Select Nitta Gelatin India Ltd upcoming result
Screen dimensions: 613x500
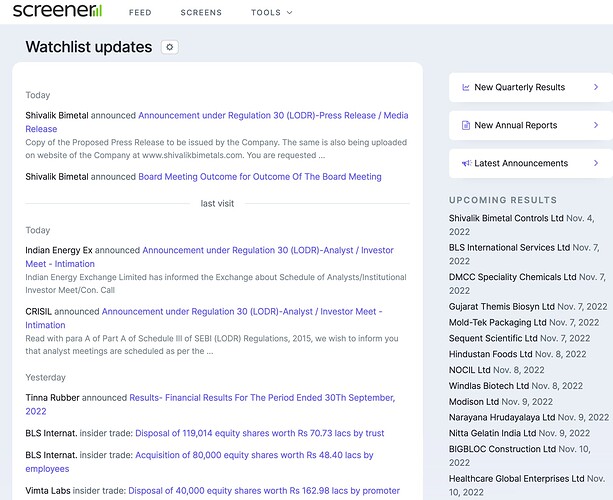pyautogui.click(x=492, y=433)
